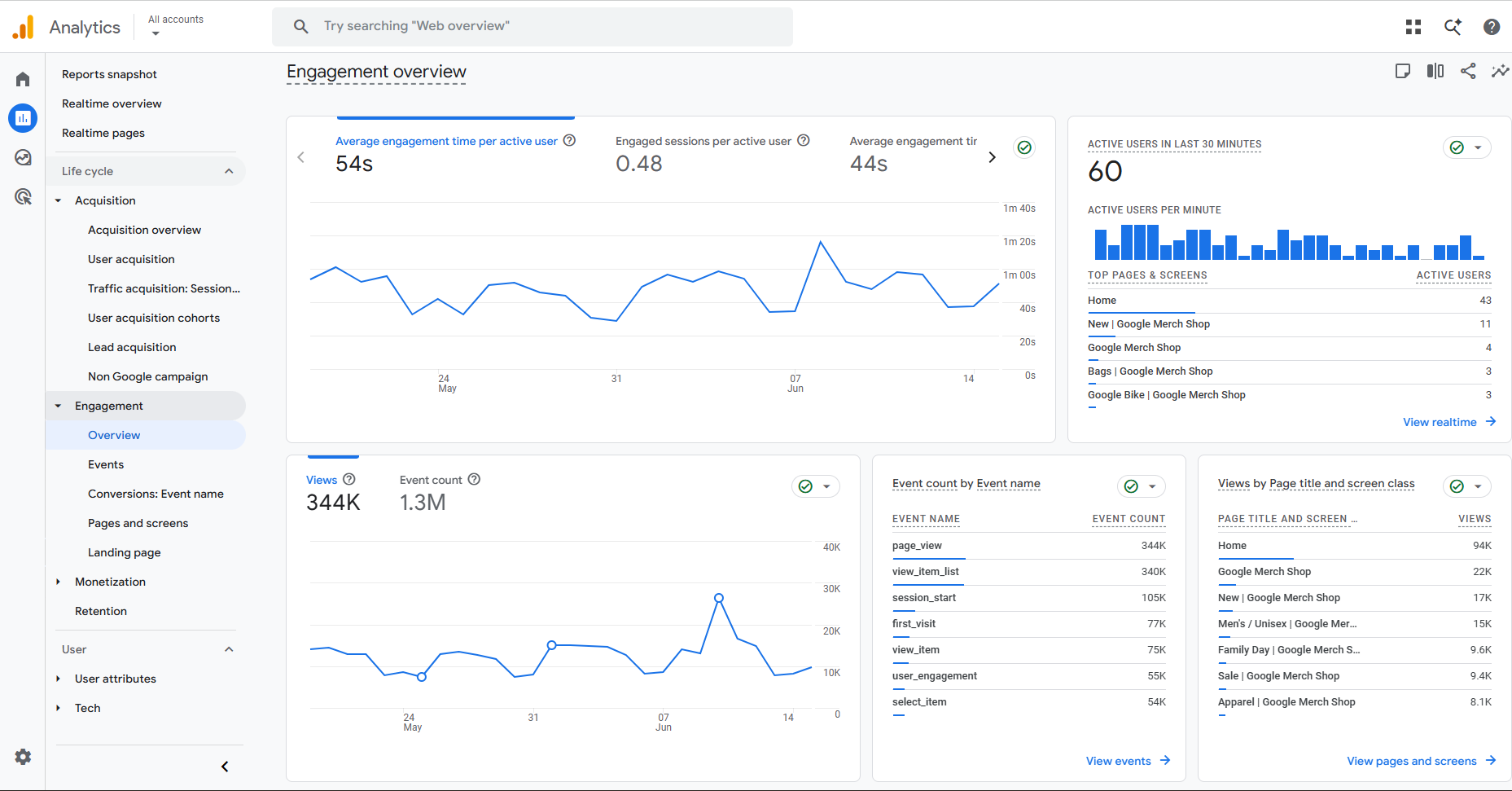1512x791 pixels.
Task: Show next metrics with right arrow
Action: (992, 157)
